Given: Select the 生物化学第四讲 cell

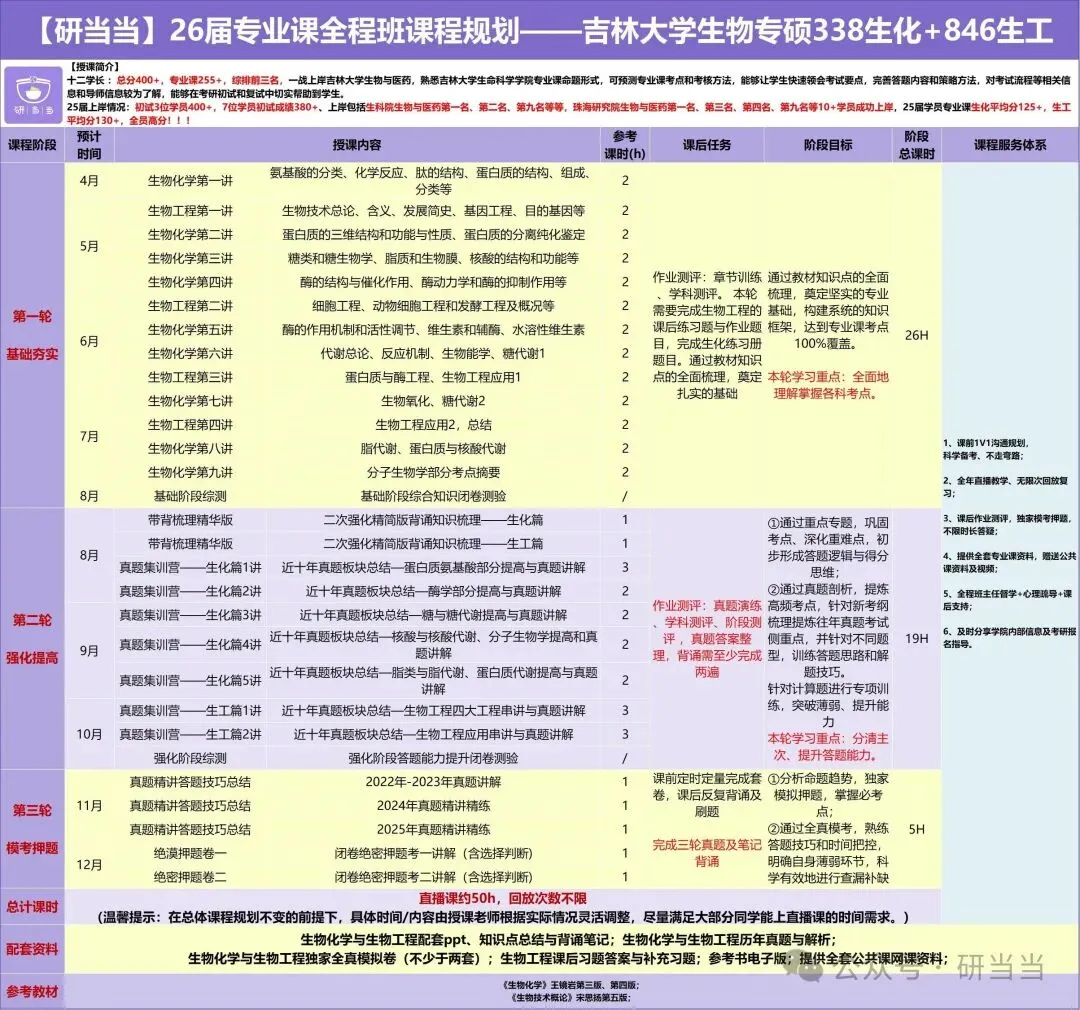Looking at the screenshot, I should (190, 282).
